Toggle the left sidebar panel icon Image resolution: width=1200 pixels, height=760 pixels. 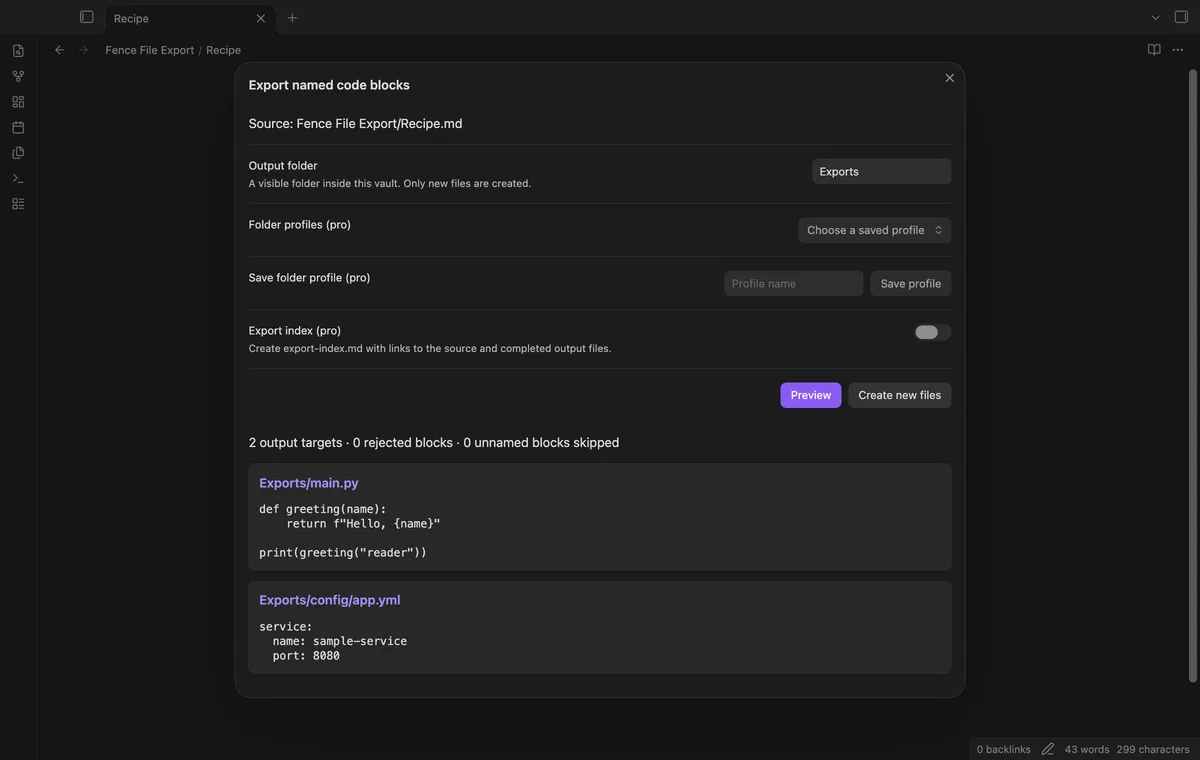(87, 17)
